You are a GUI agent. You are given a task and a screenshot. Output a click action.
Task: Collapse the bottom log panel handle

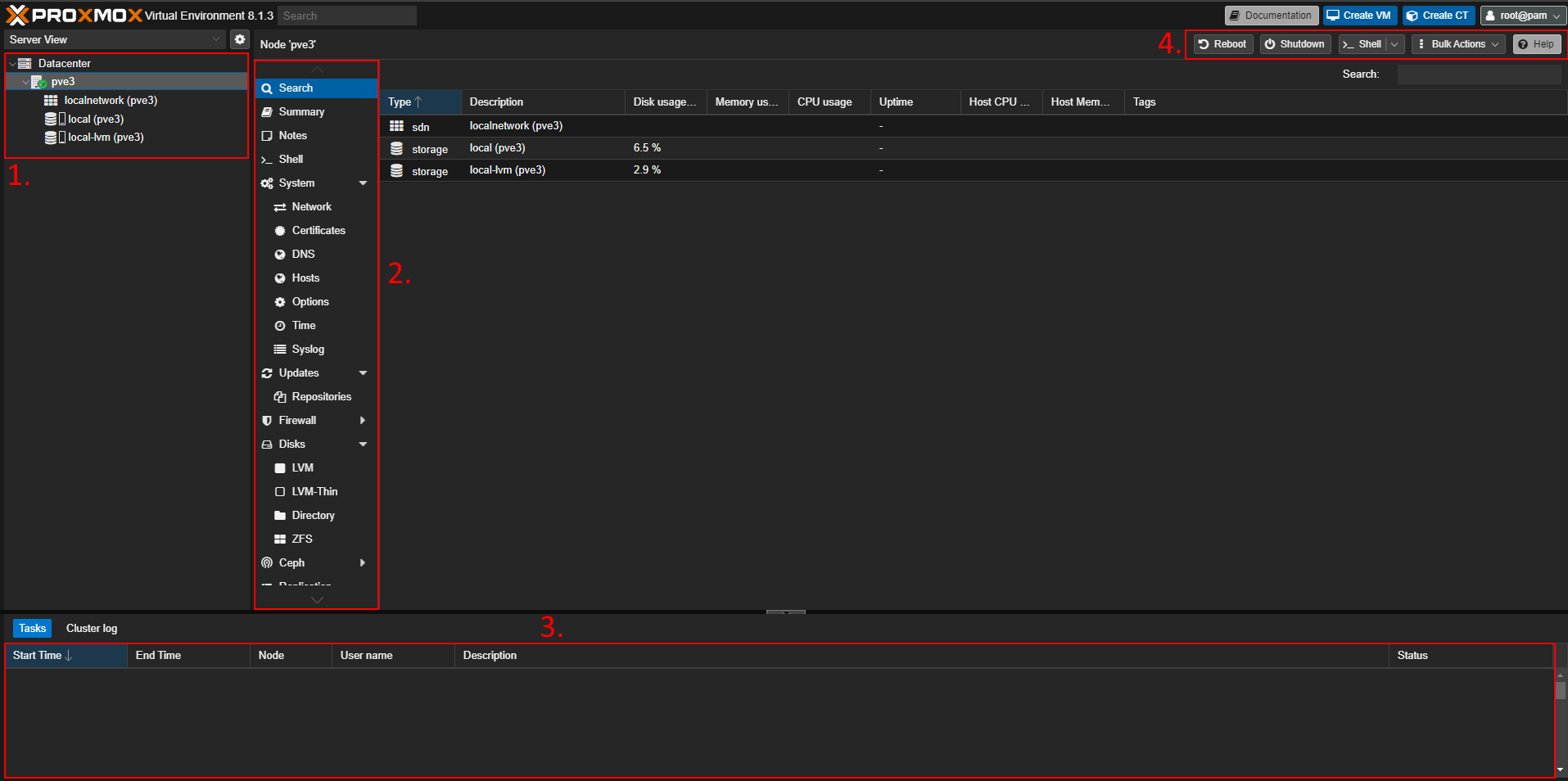[x=786, y=612]
